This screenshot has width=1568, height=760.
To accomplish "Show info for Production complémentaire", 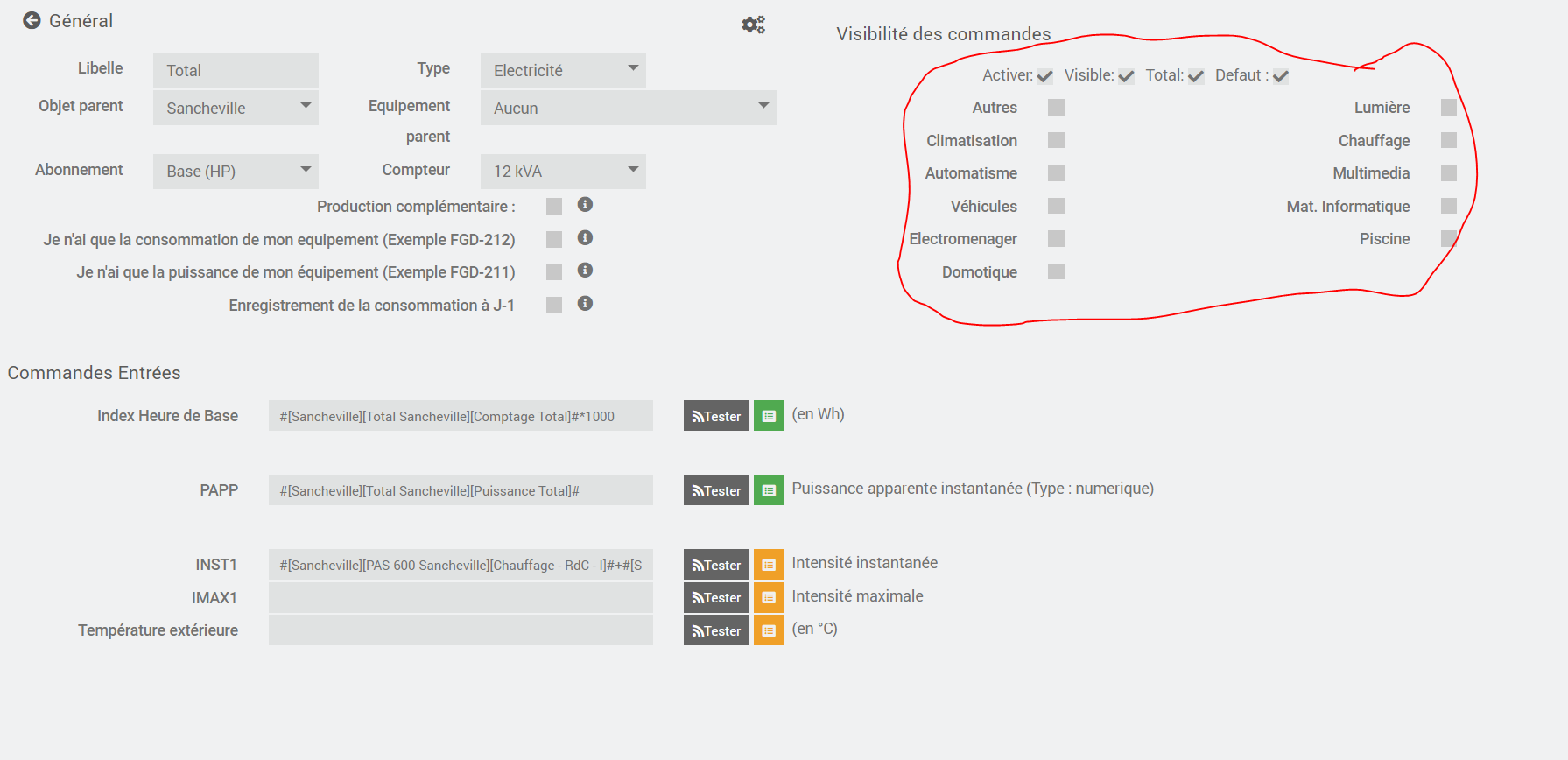I will tap(585, 205).
